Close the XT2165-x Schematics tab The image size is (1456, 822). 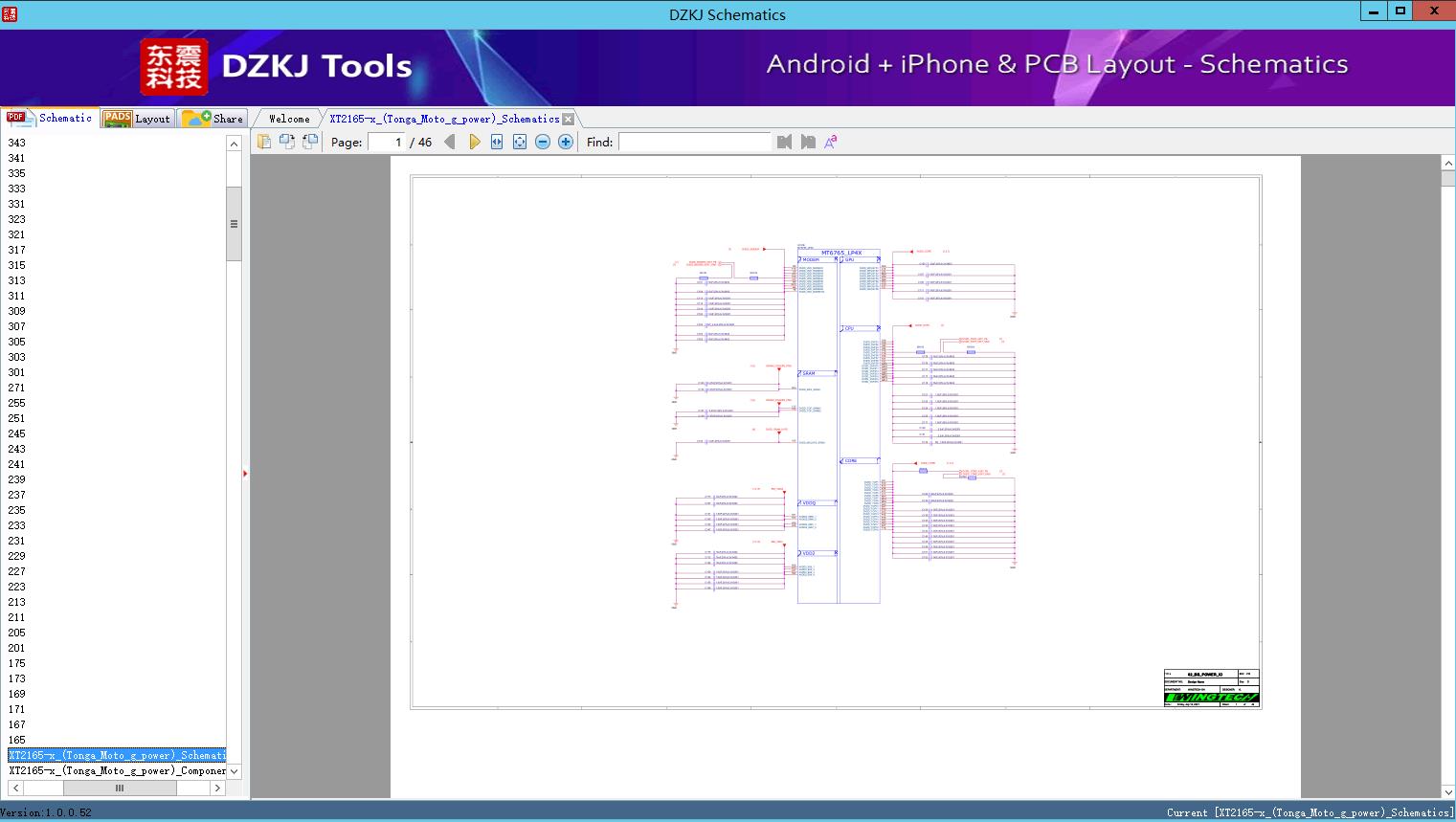[569, 119]
